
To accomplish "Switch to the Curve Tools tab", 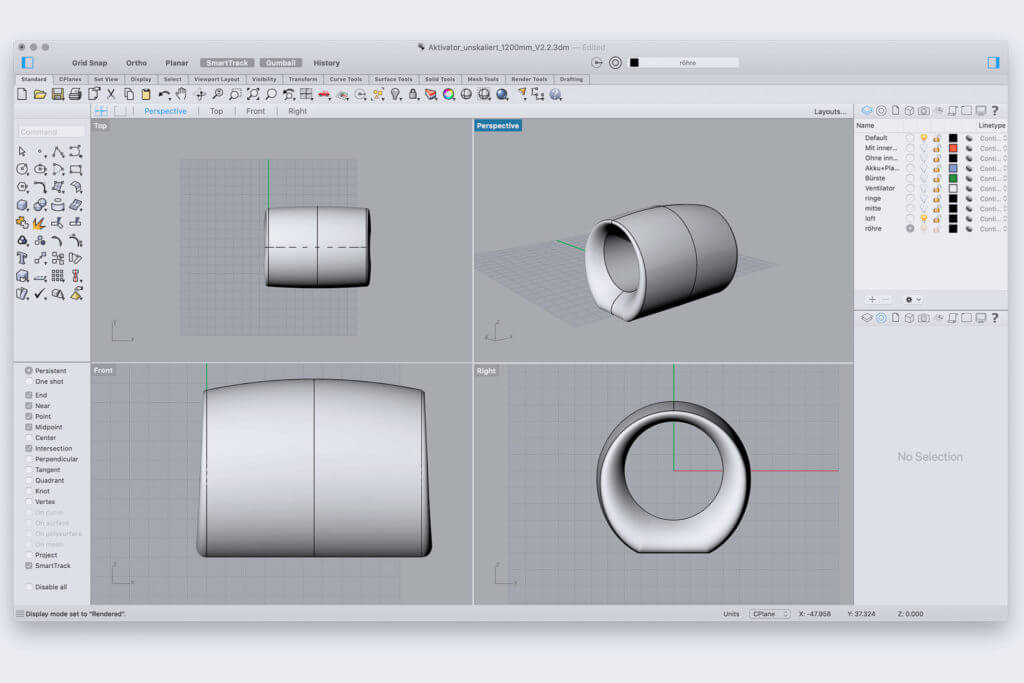I will 345,79.
